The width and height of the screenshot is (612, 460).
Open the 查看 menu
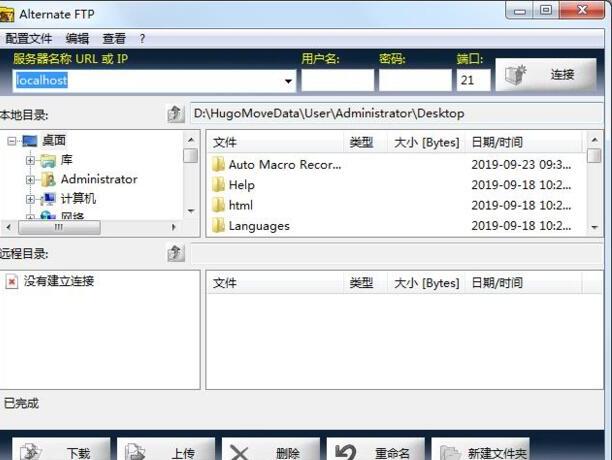tap(114, 39)
